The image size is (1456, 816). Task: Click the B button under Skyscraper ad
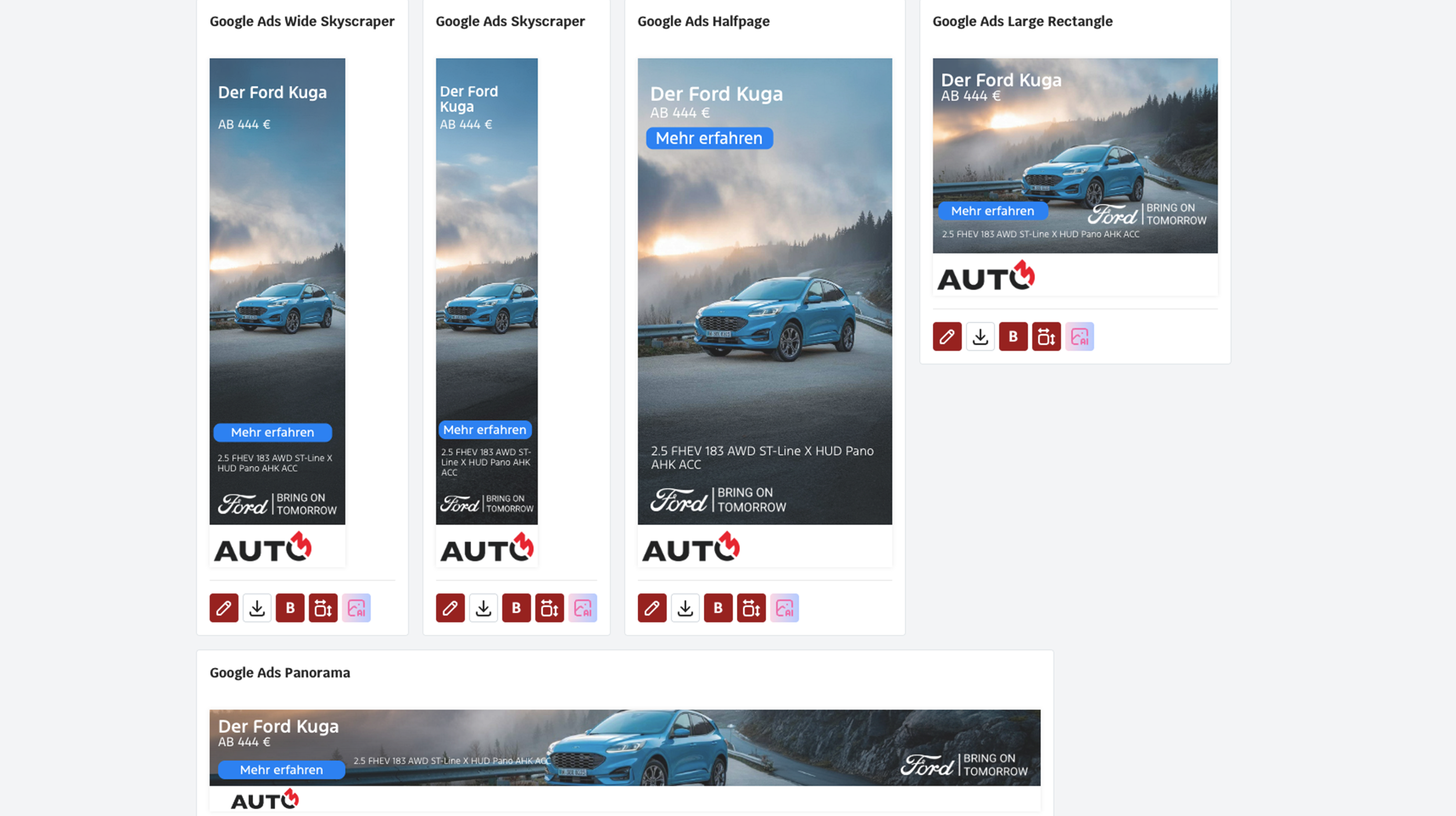(516, 608)
